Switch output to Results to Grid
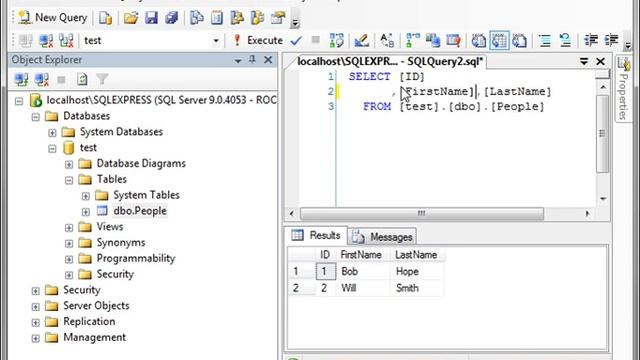 tap(499, 40)
